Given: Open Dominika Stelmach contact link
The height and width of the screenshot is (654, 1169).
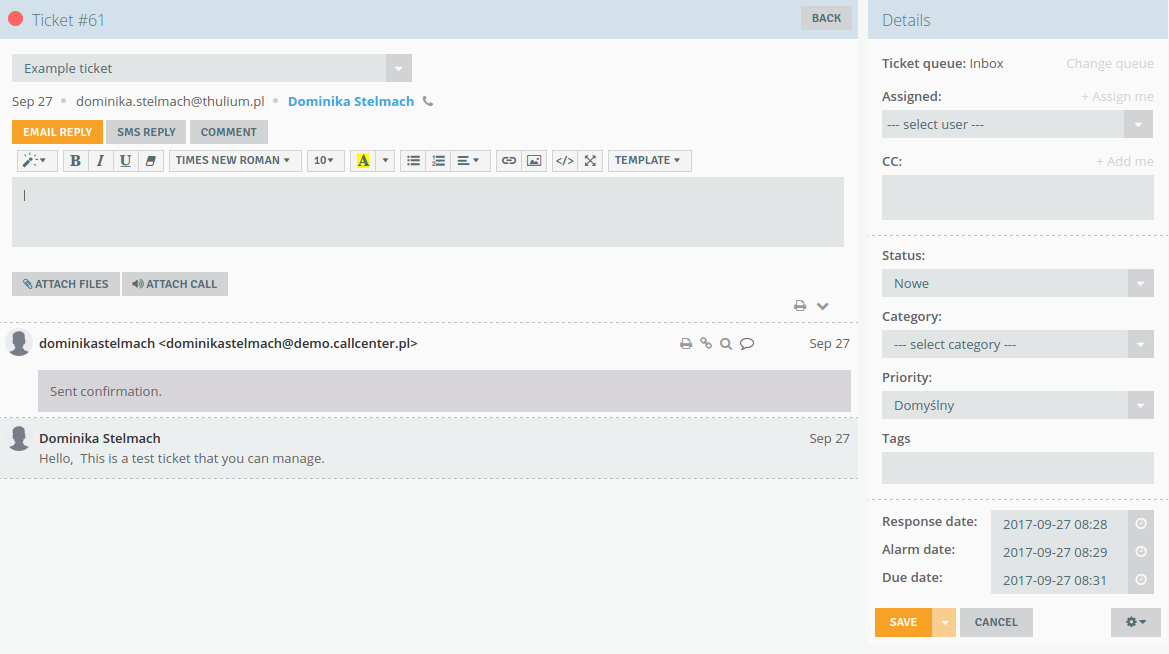Looking at the screenshot, I should 350,101.
